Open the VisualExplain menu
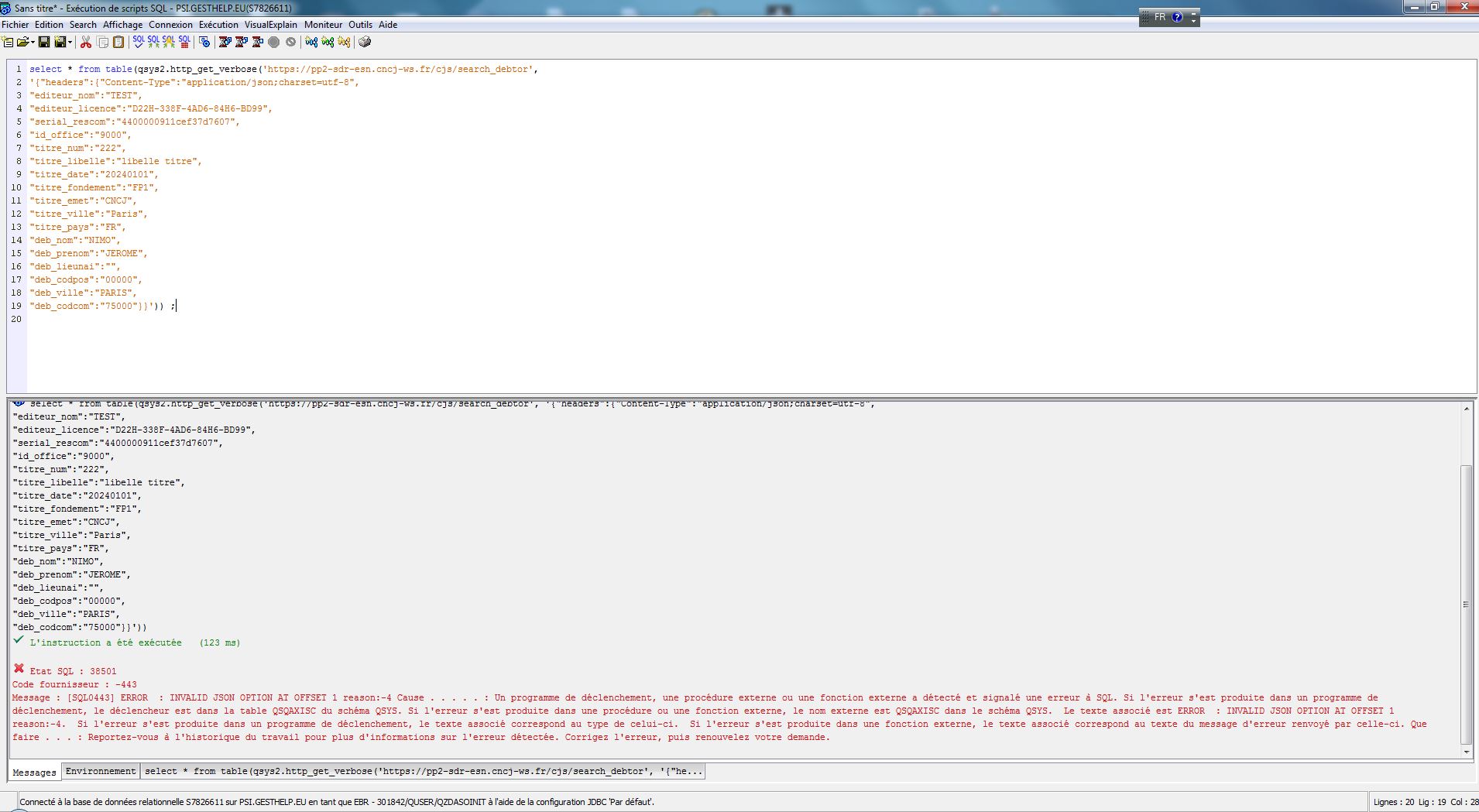Image resolution: width=1479 pixels, height=812 pixels. pos(270,24)
